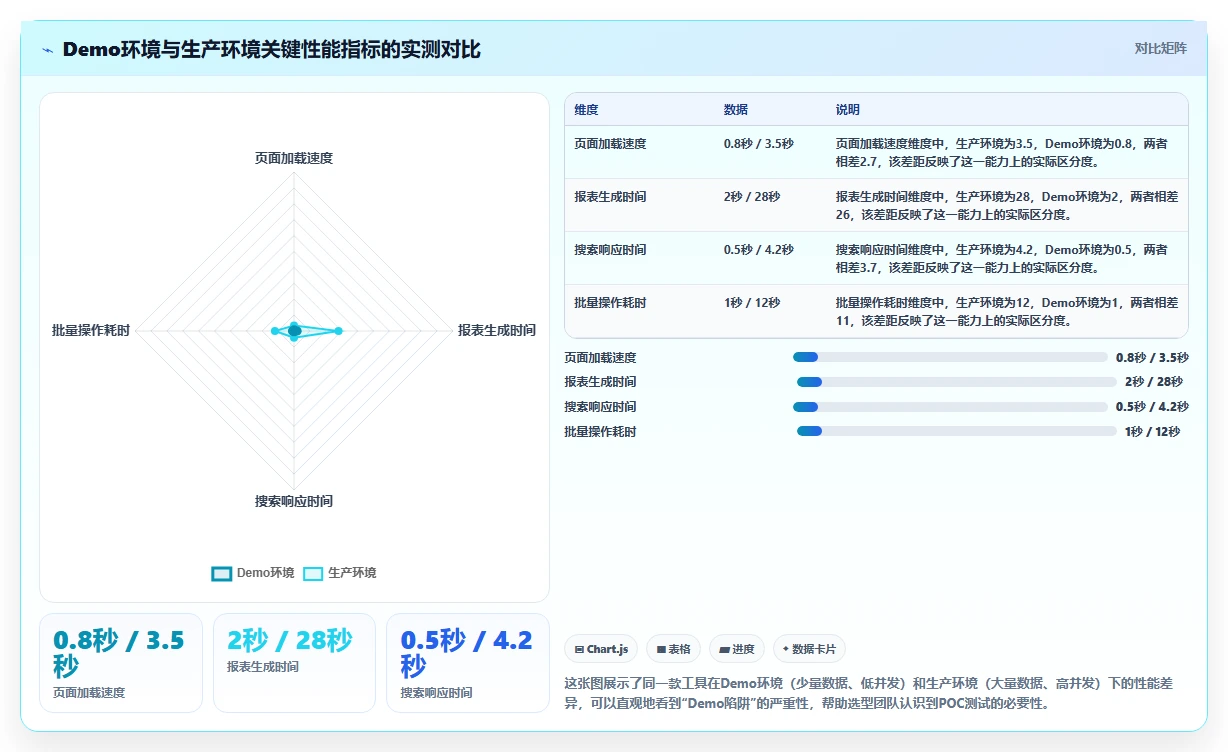Click the 页面加载速度 progress bar

[950, 357]
